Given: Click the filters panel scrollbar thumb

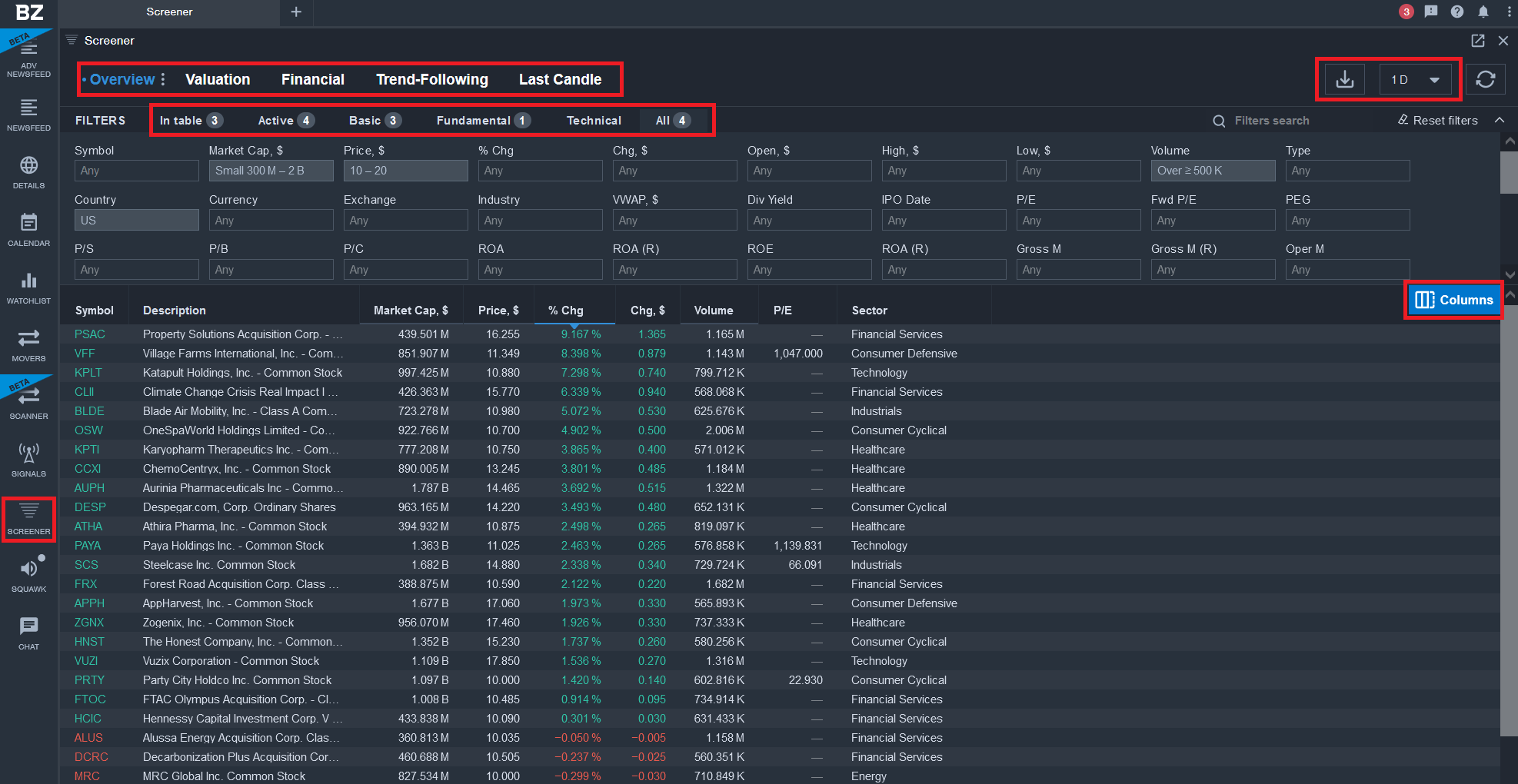Looking at the screenshot, I should (1510, 172).
